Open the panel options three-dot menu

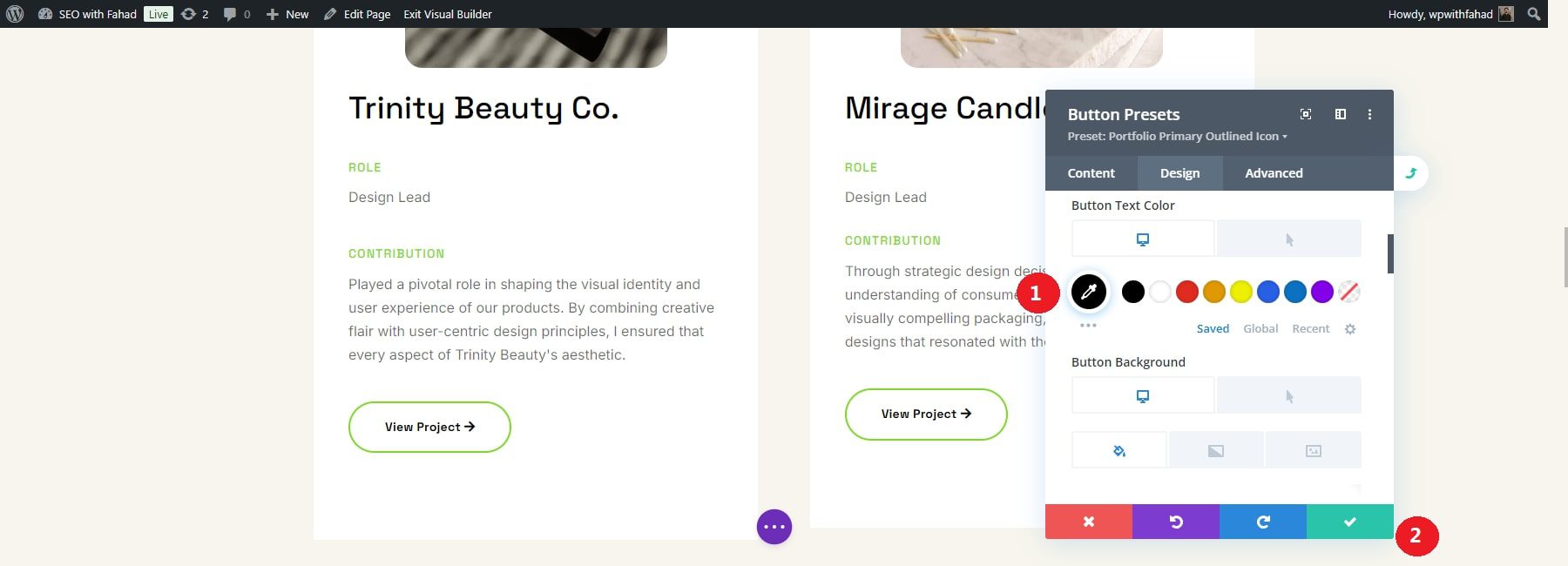pos(1370,113)
